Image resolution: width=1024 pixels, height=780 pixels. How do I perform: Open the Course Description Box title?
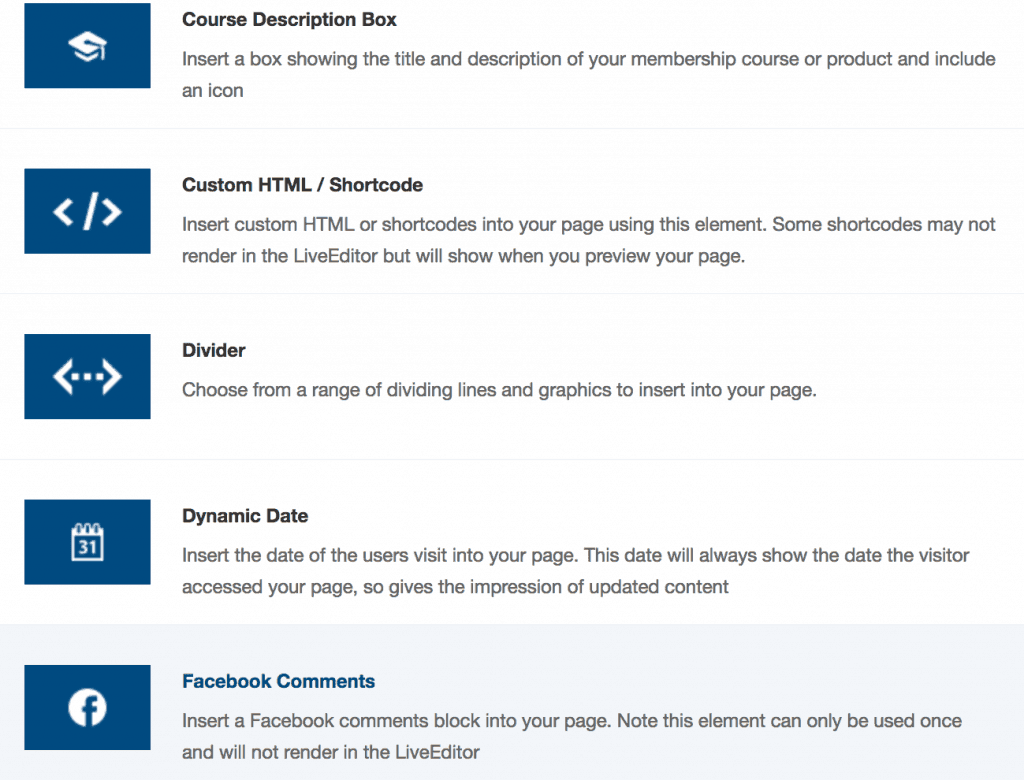289,19
